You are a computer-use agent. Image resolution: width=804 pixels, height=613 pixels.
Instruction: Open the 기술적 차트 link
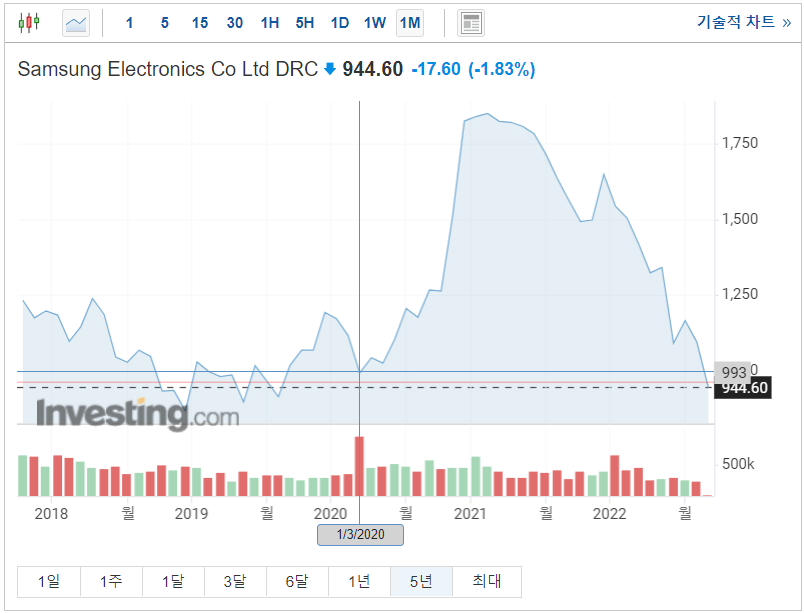click(x=743, y=22)
